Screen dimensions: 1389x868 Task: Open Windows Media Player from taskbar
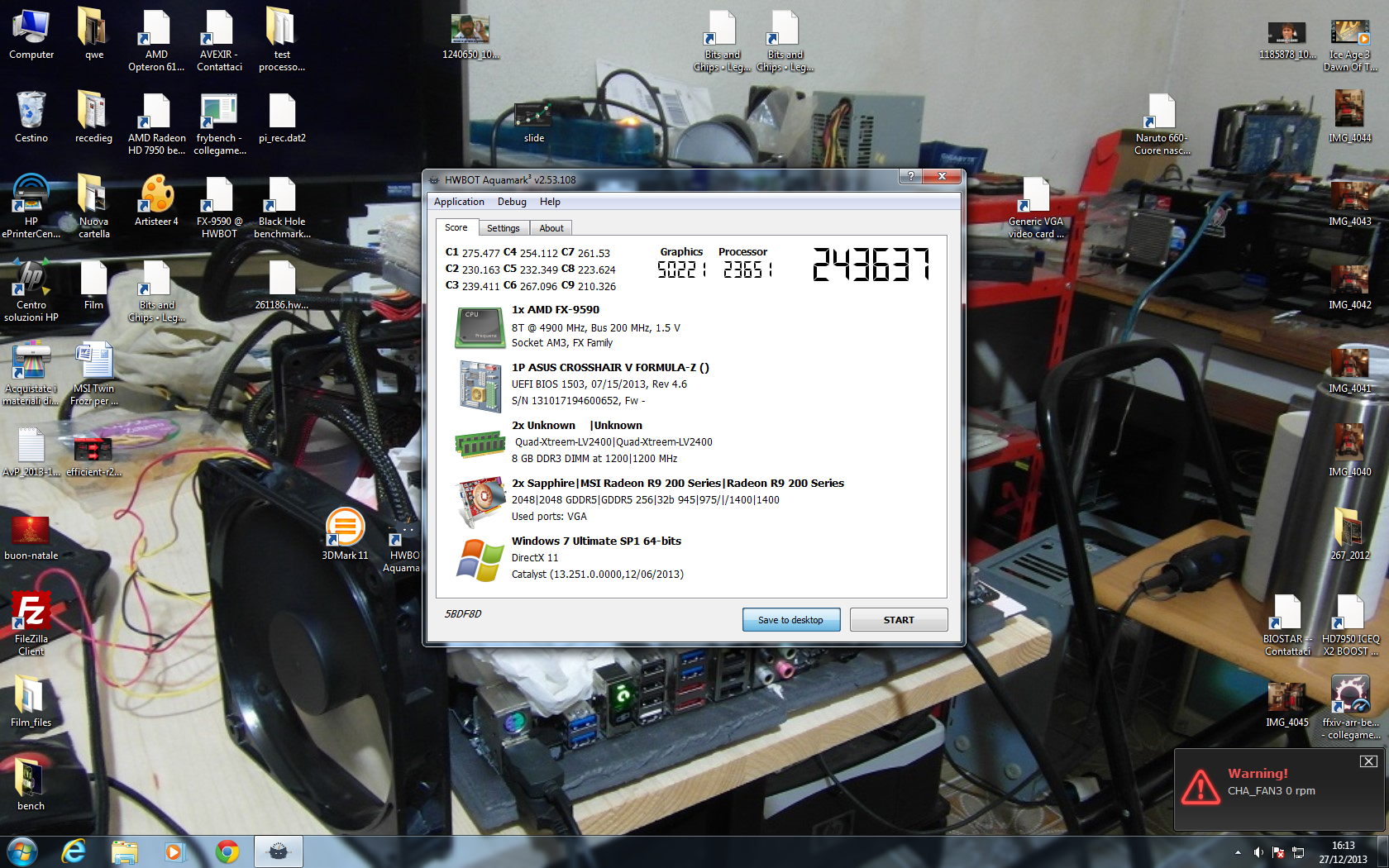coord(174,851)
